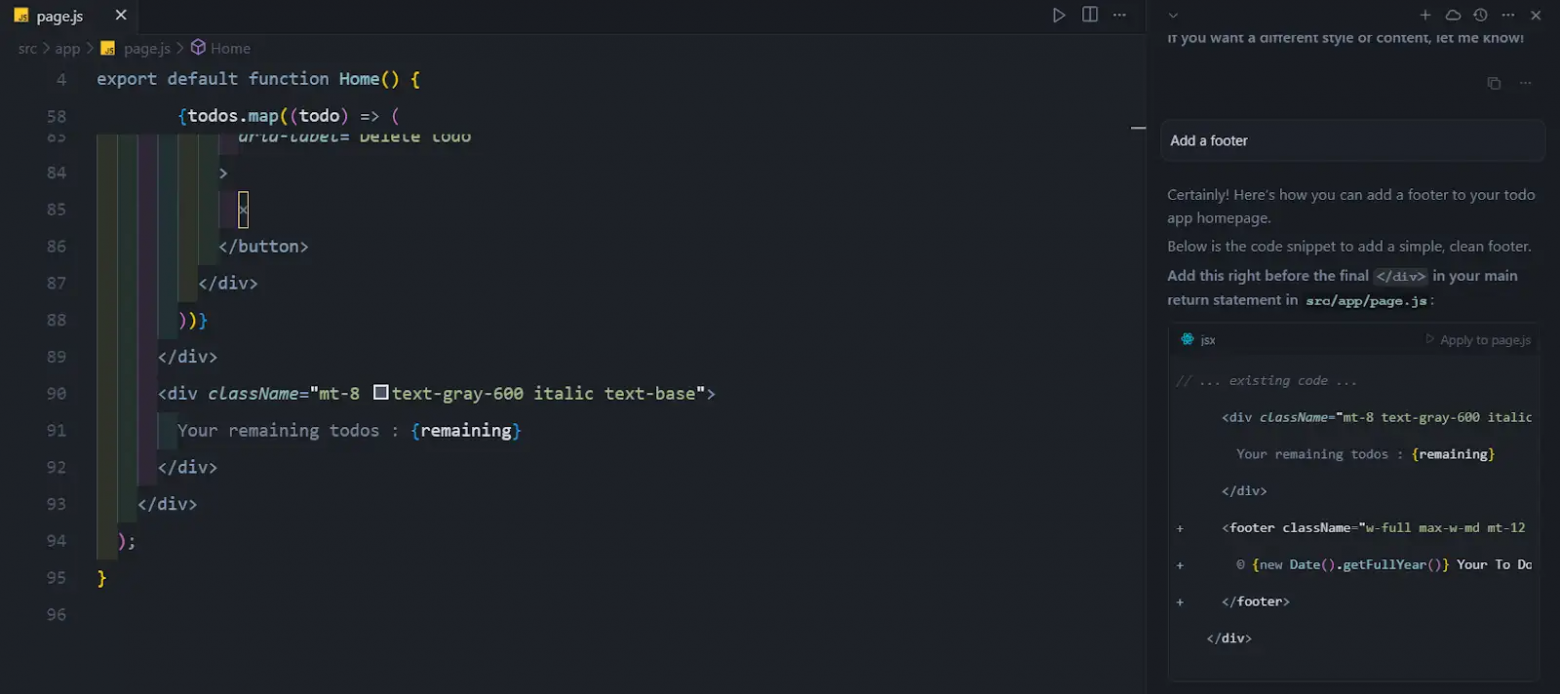This screenshot has height=694, width=1560.
Task: Click Apply to page.js button
Action: 1478,340
